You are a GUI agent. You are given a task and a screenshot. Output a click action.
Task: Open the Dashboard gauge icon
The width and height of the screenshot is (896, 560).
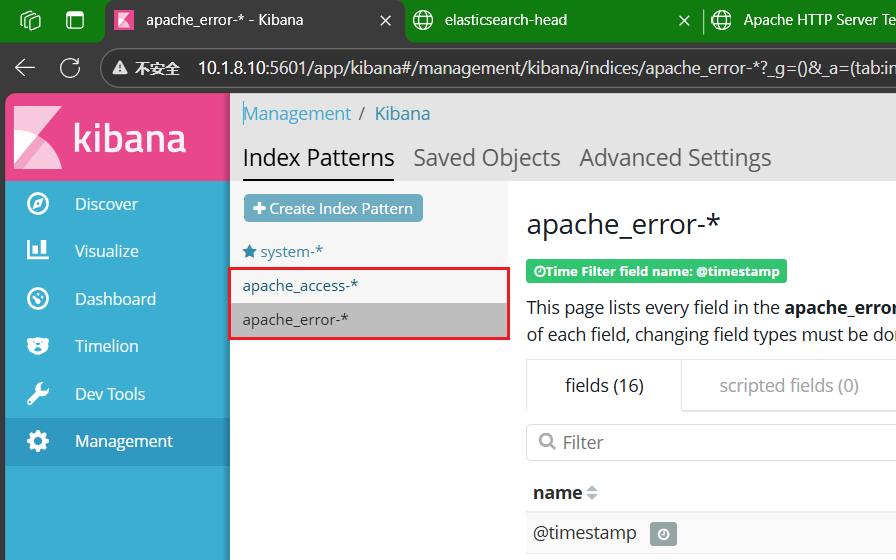38,298
